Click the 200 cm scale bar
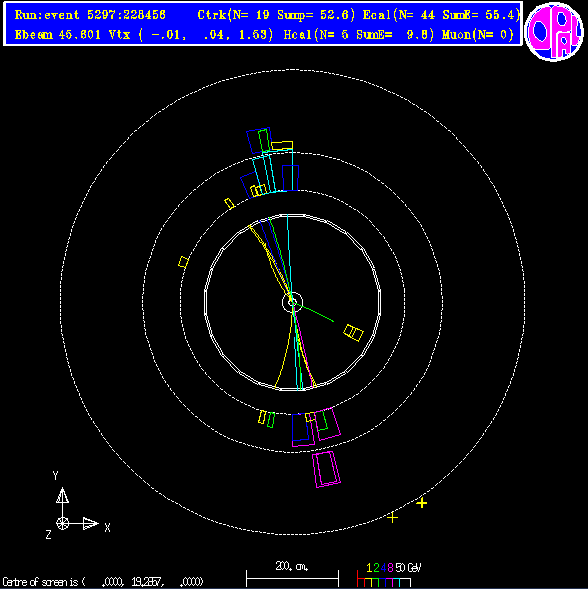 coord(292,575)
